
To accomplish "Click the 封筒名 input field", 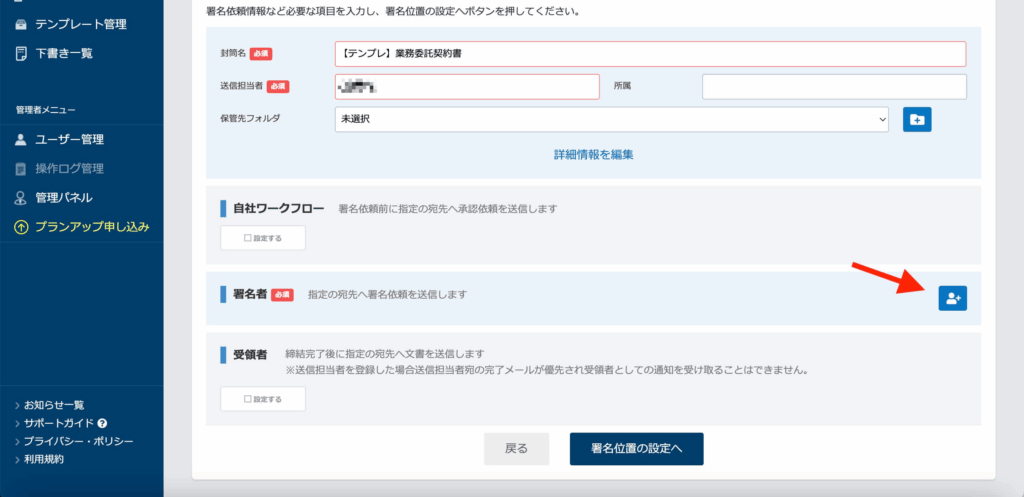I will [650, 54].
